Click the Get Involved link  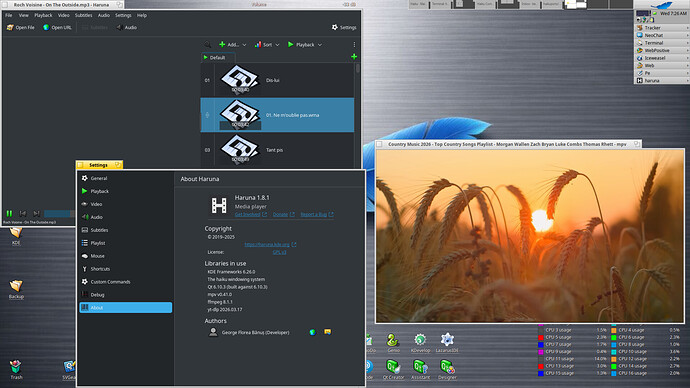pyautogui.click(x=250, y=215)
